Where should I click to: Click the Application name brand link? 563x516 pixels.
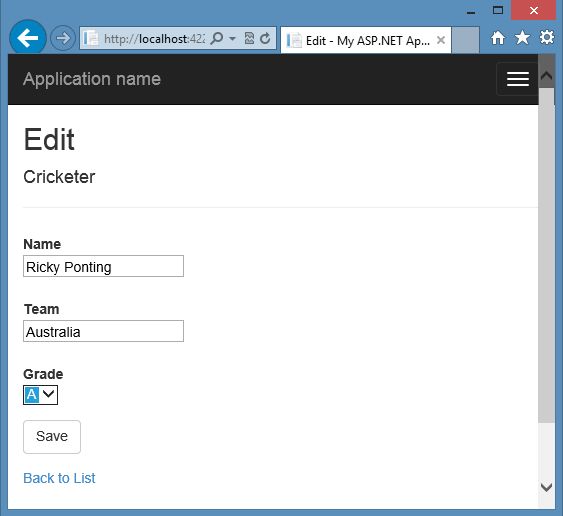tap(92, 79)
